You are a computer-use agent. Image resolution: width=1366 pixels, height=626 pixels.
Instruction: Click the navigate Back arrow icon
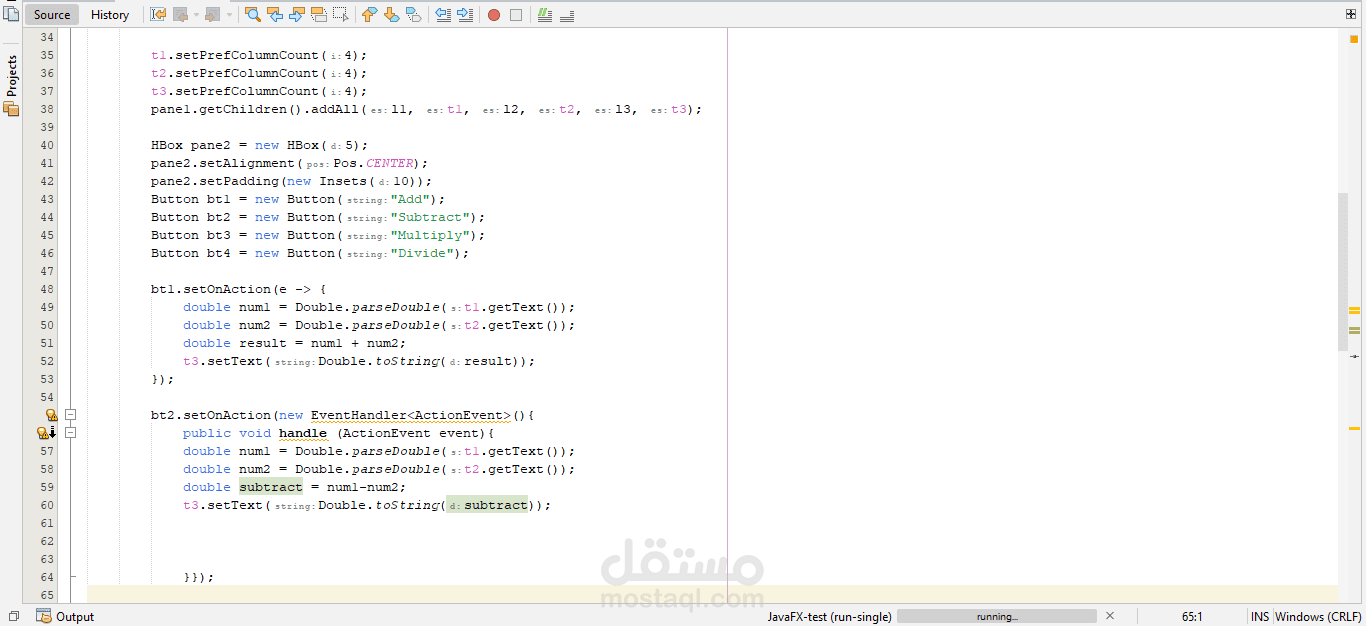click(181, 14)
